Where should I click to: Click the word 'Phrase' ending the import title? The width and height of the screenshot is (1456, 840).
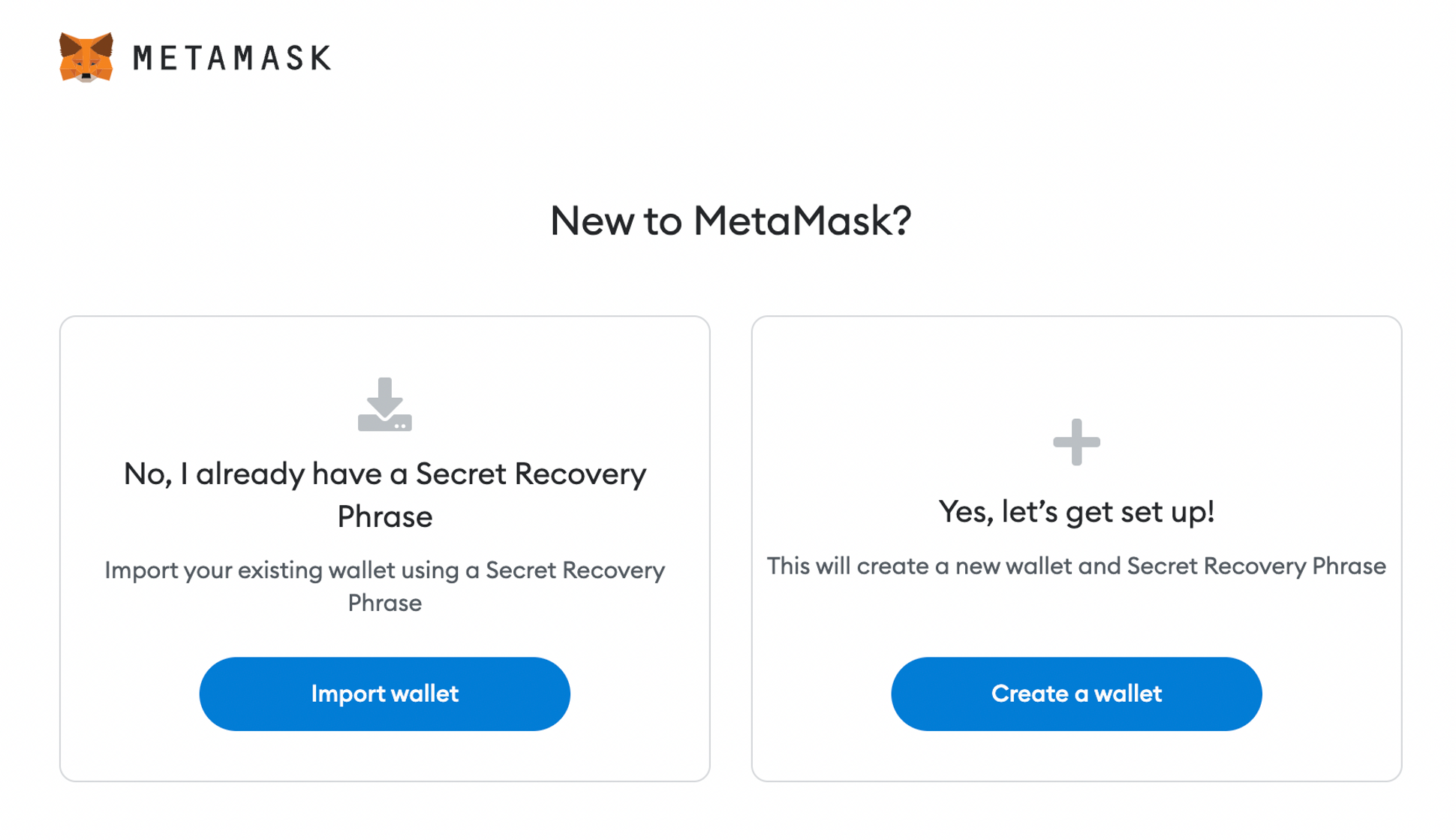point(384,517)
